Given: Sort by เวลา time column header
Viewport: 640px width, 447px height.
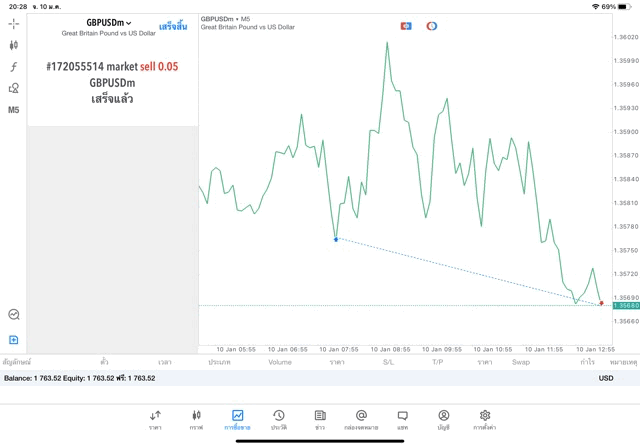Looking at the screenshot, I should point(165,362).
